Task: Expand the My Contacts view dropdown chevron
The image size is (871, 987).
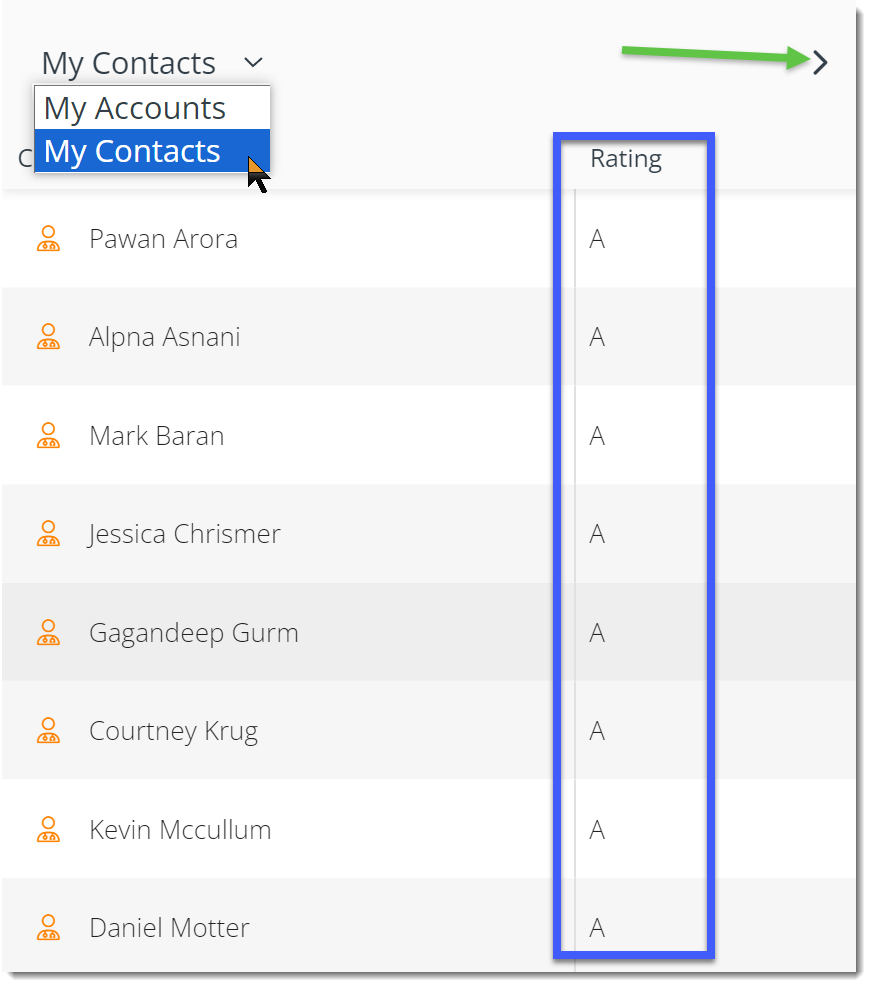Action: [253, 62]
